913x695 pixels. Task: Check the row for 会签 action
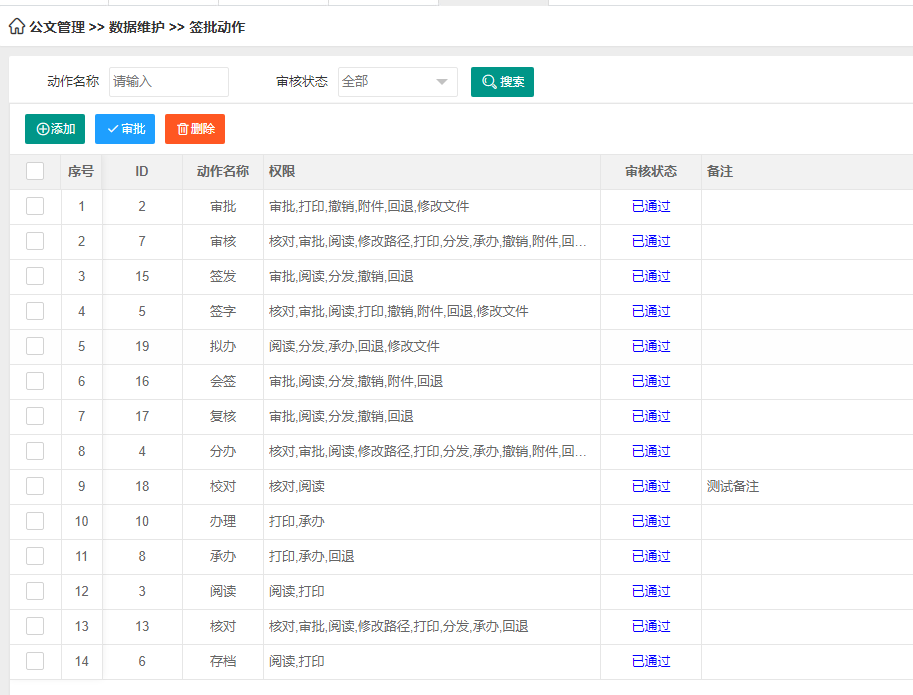[x=35, y=381]
